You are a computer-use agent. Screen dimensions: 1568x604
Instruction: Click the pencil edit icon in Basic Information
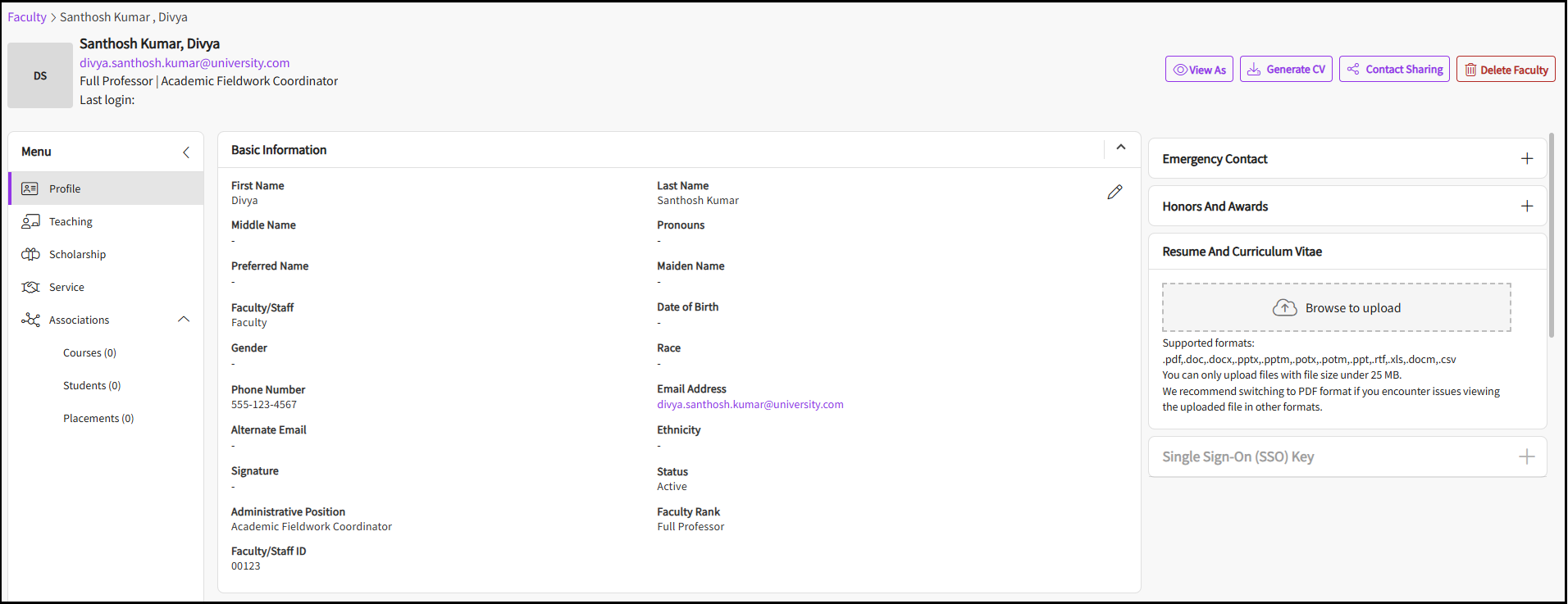[x=1114, y=192]
